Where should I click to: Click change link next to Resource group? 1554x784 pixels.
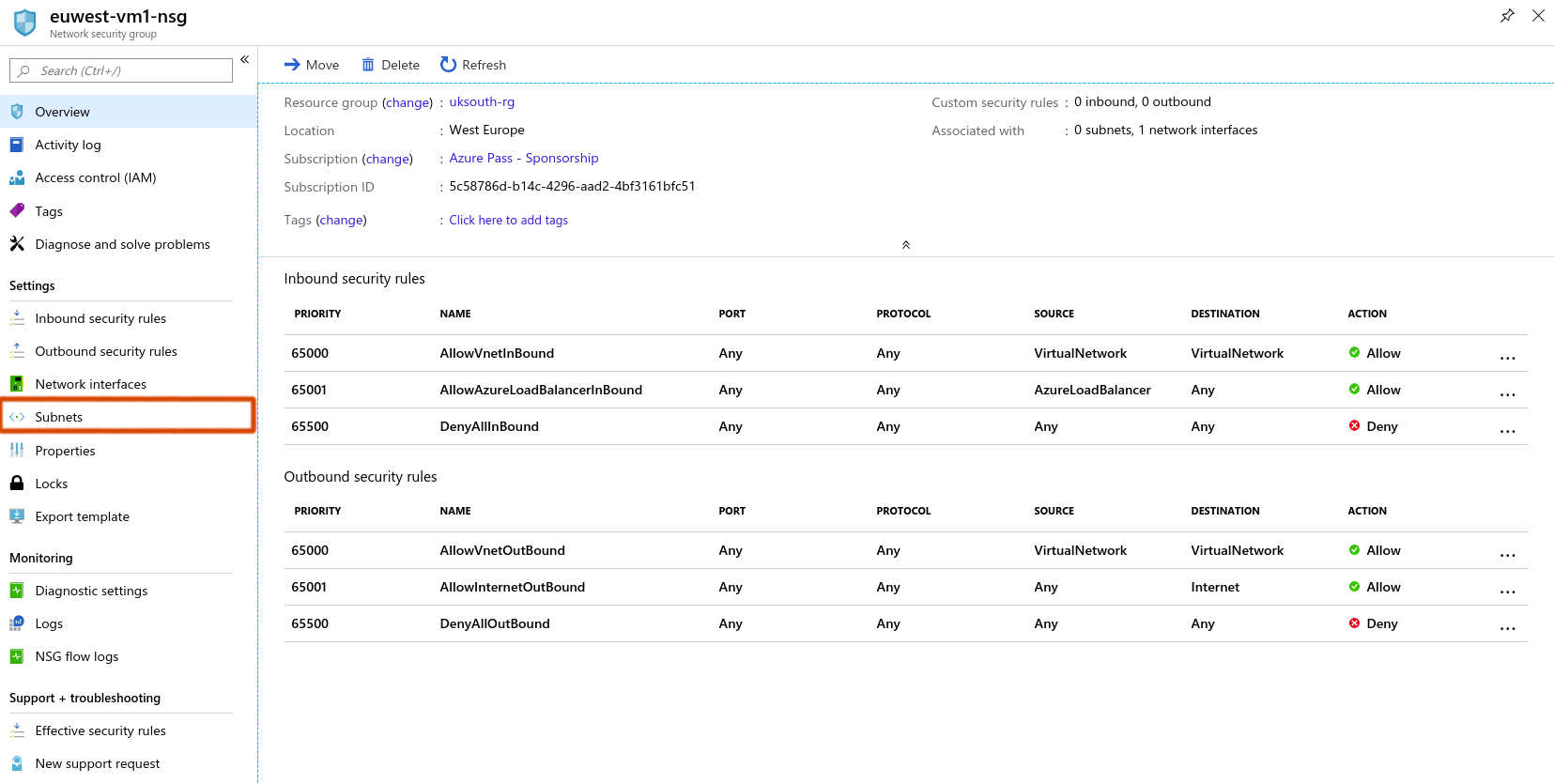[408, 102]
